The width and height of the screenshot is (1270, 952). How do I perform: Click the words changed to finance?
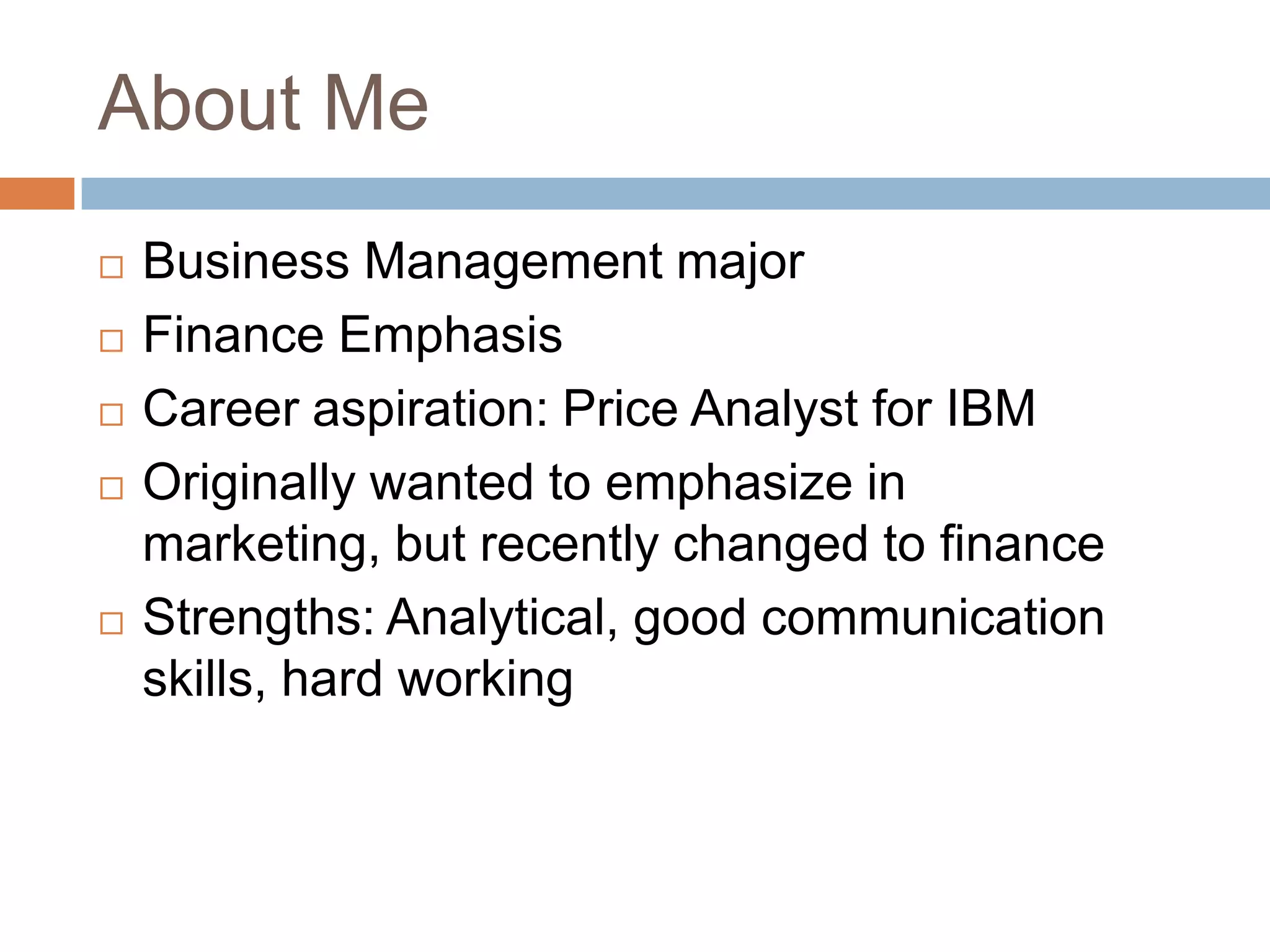pos(888,544)
